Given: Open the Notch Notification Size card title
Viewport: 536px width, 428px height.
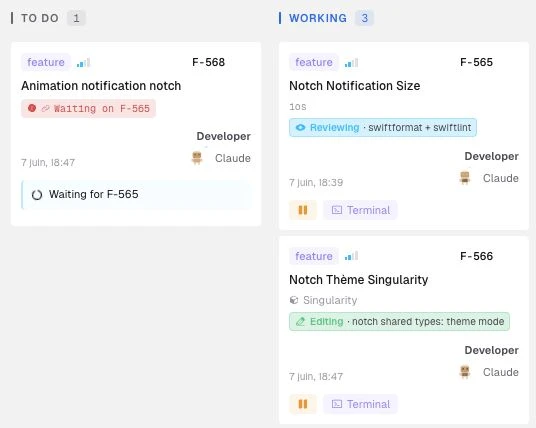Looking at the screenshot, I should click(354, 86).
